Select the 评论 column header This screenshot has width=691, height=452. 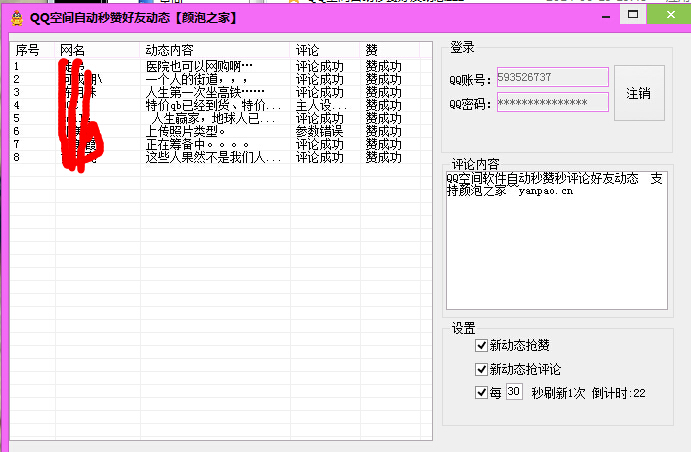325,50
